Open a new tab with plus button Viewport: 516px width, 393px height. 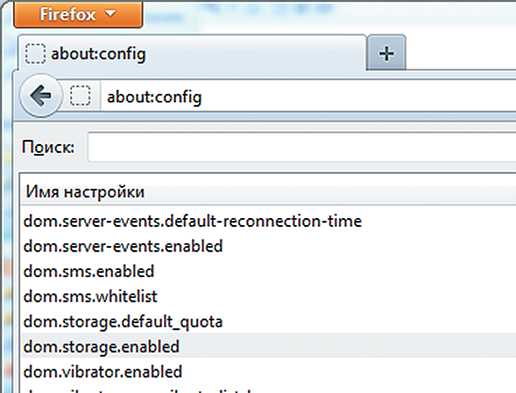tap(386, 53)
